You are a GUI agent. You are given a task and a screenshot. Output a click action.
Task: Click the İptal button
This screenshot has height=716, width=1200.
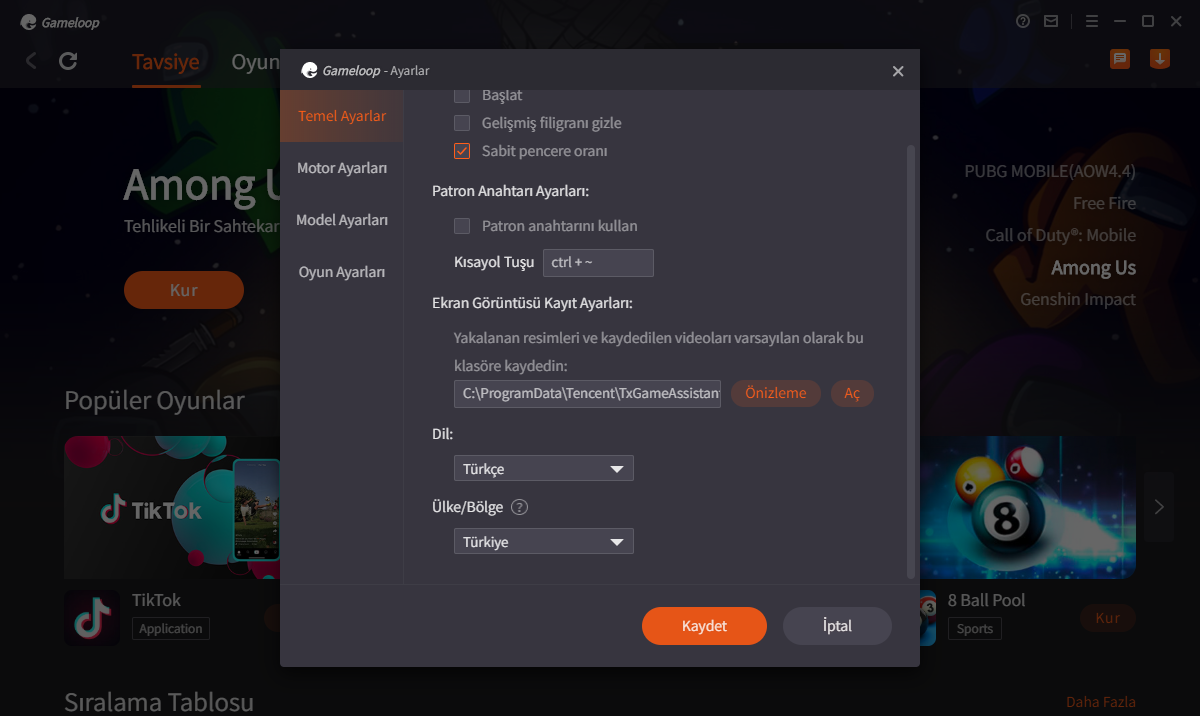[x=837, y=626]
